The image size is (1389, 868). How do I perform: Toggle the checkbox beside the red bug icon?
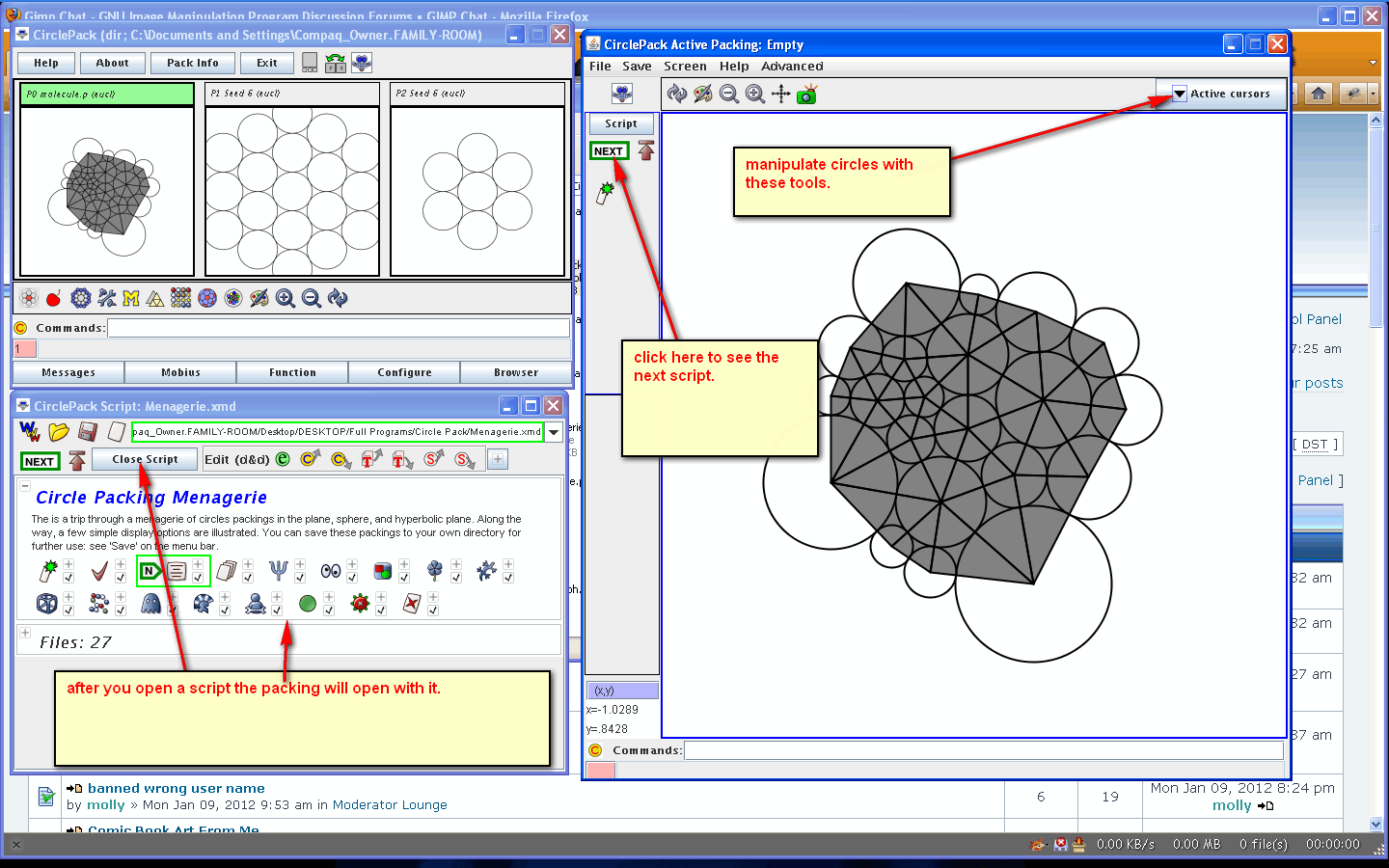pos(381,610)
